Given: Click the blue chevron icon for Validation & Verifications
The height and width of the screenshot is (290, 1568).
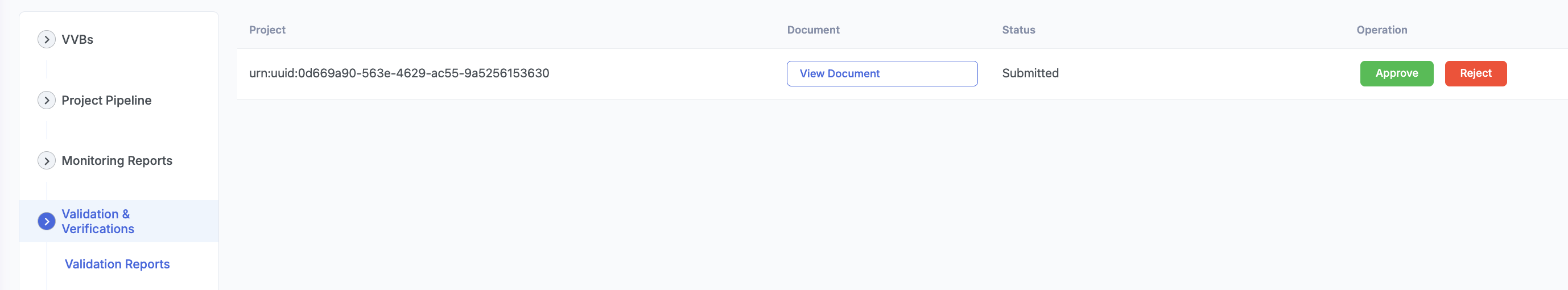Looking at the screenshot, I should click(x=46, y=221).
